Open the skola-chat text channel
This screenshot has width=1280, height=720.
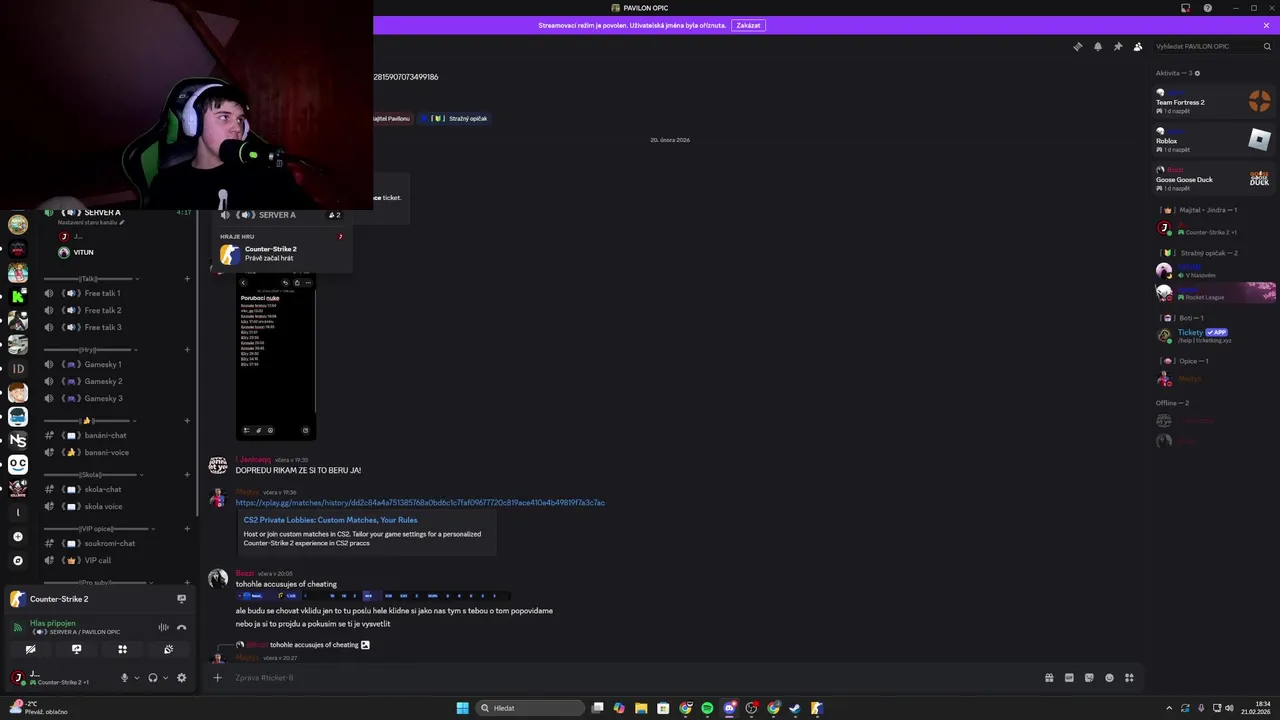tap(118, 489)
